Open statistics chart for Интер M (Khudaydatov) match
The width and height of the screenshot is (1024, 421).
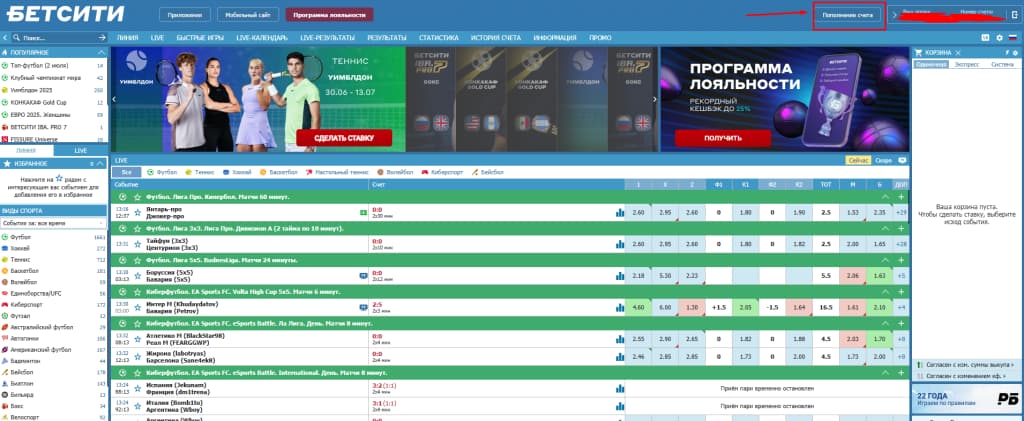coord(619,307)
